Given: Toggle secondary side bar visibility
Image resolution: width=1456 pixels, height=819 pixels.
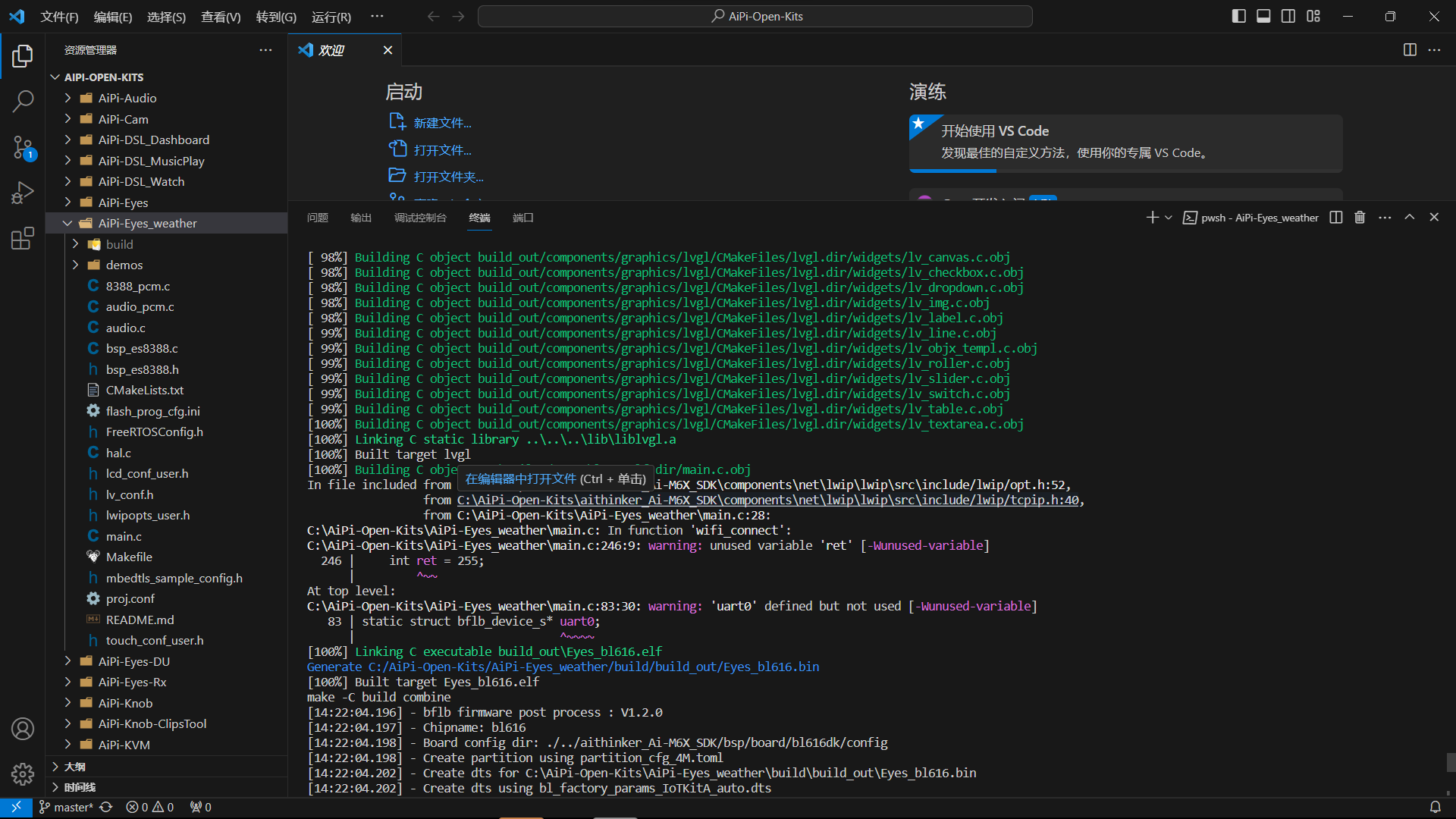Looking at the screenshot, I should [x=1288, y=16].
